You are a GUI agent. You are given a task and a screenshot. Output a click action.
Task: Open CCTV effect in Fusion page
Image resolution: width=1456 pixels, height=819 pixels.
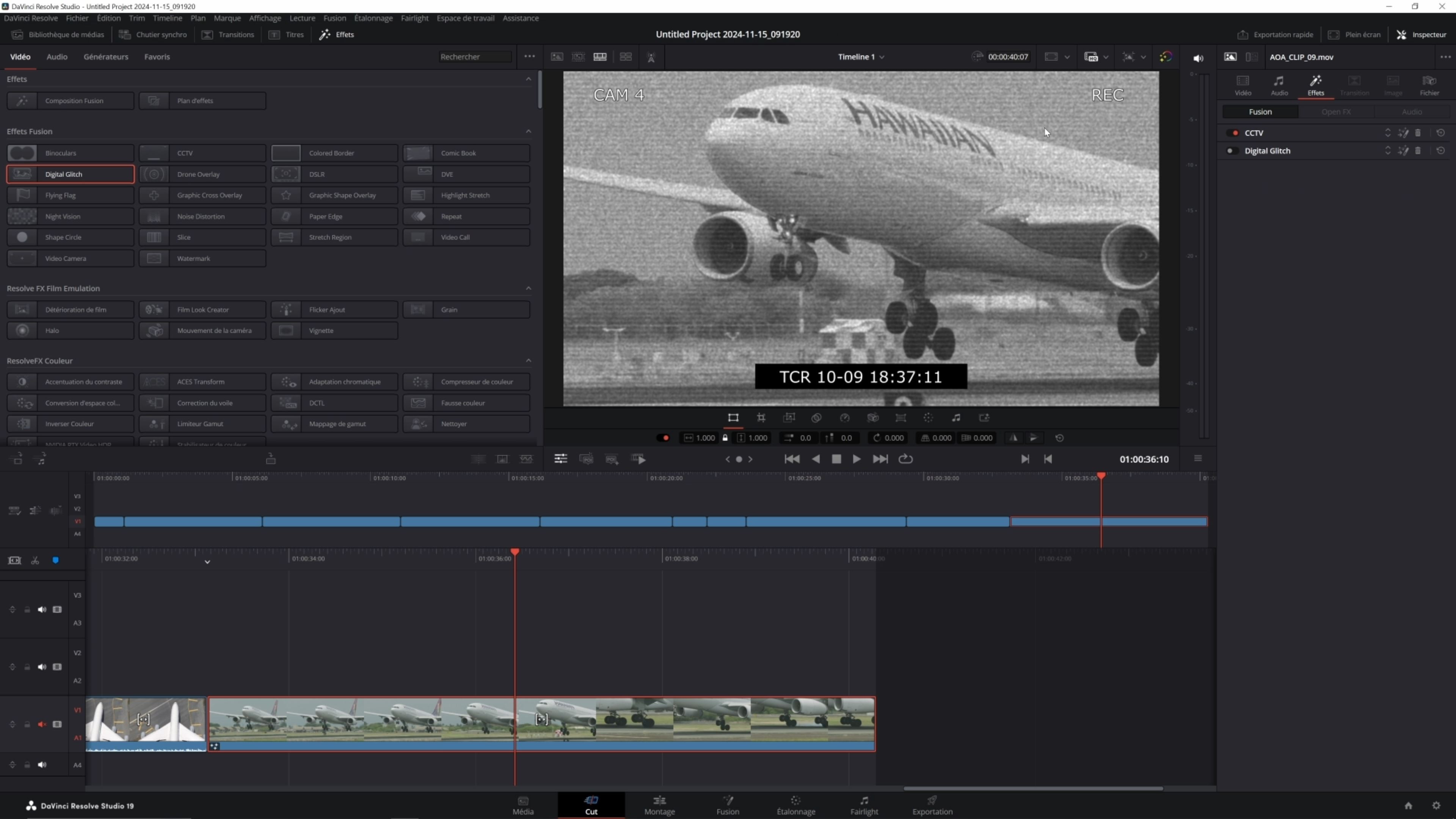[1403, 133]
